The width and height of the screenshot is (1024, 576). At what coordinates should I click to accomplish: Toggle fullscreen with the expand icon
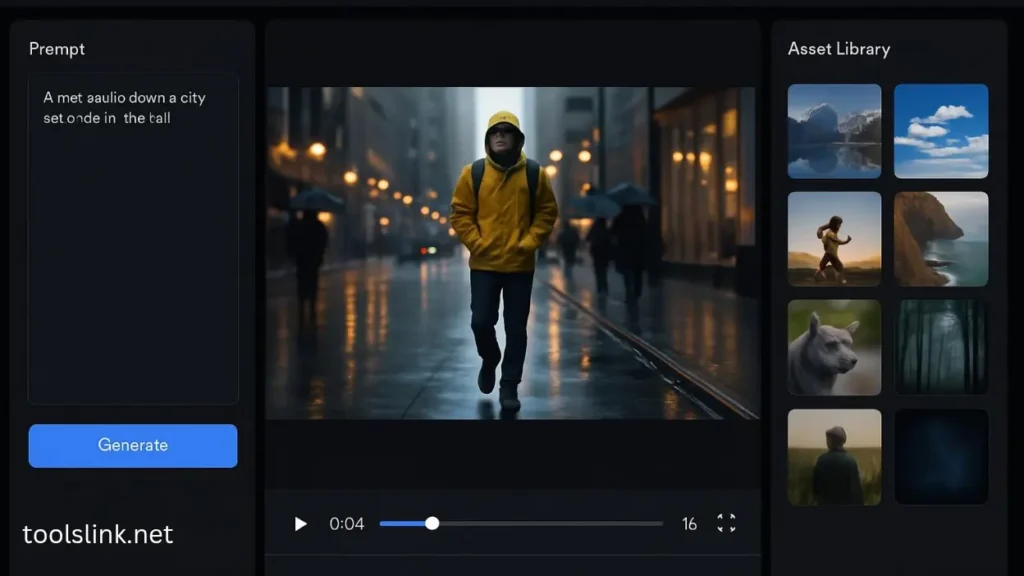pos(726,523)
